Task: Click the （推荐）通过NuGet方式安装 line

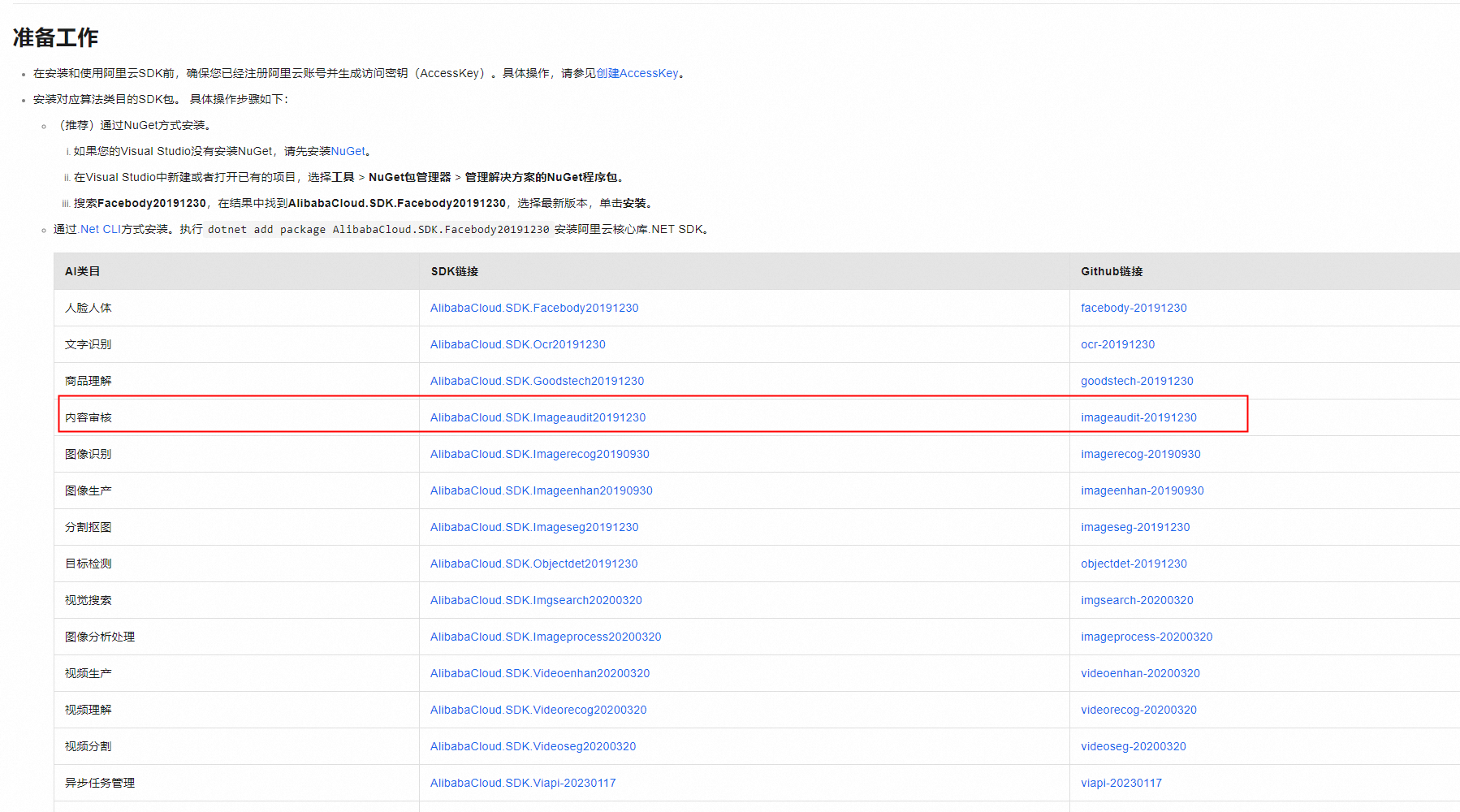Action: [132, 125]
